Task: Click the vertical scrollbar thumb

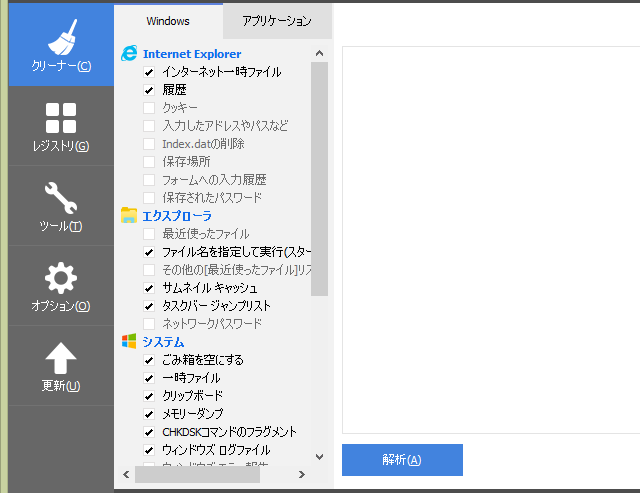Action: click(320, 179)
